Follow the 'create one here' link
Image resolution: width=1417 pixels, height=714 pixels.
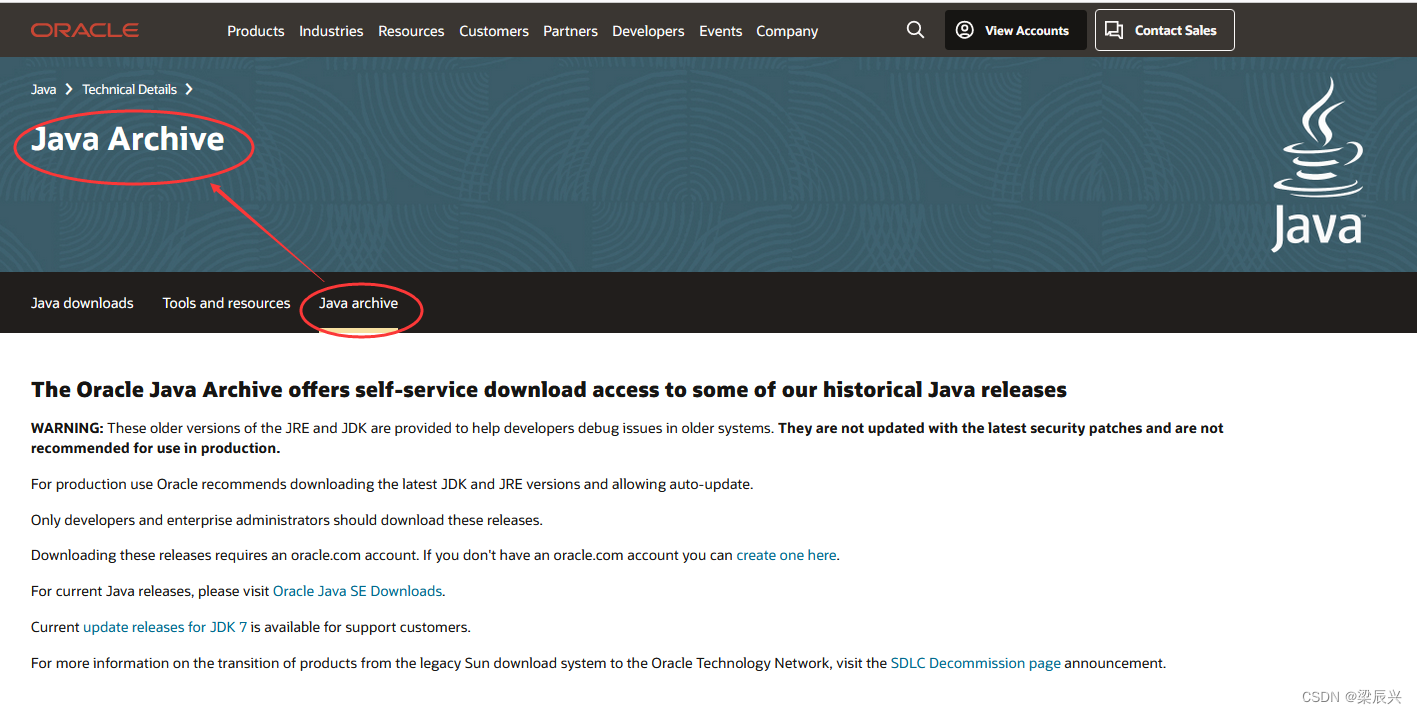pos(786,555)
